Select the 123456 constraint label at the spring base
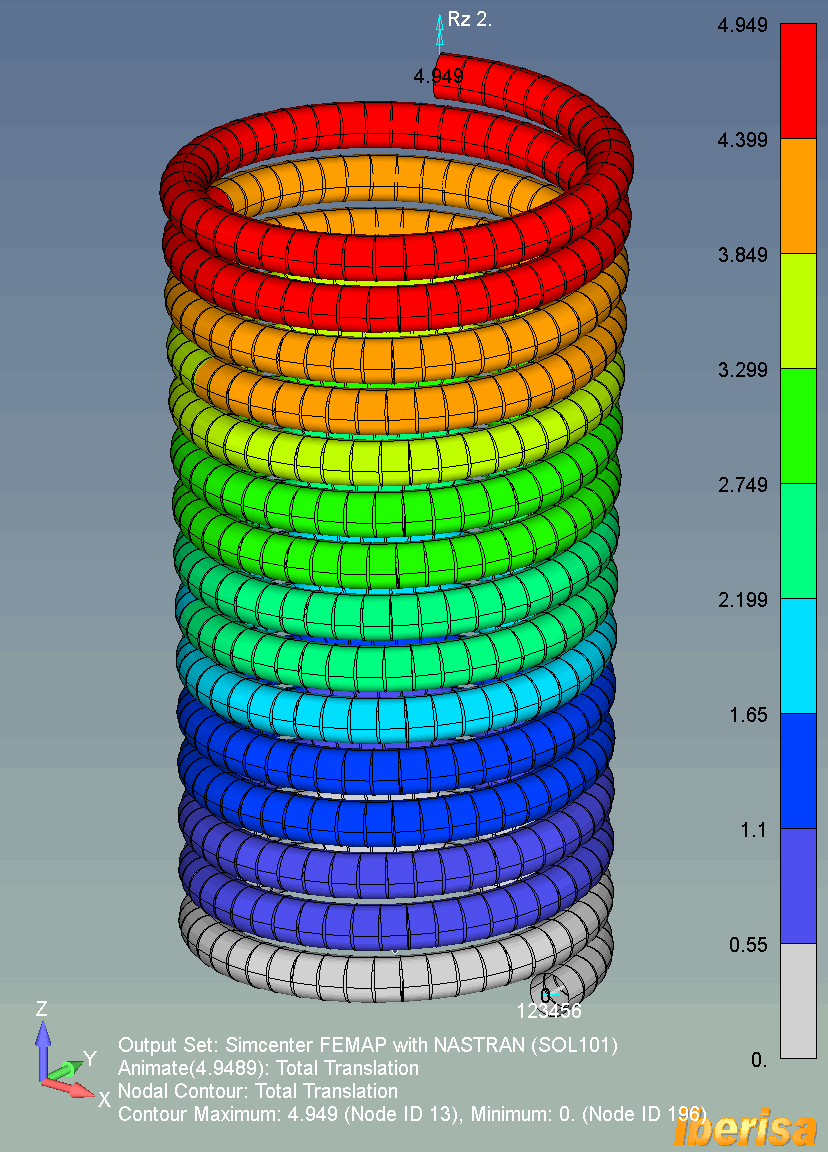 tap(549, 1011)
